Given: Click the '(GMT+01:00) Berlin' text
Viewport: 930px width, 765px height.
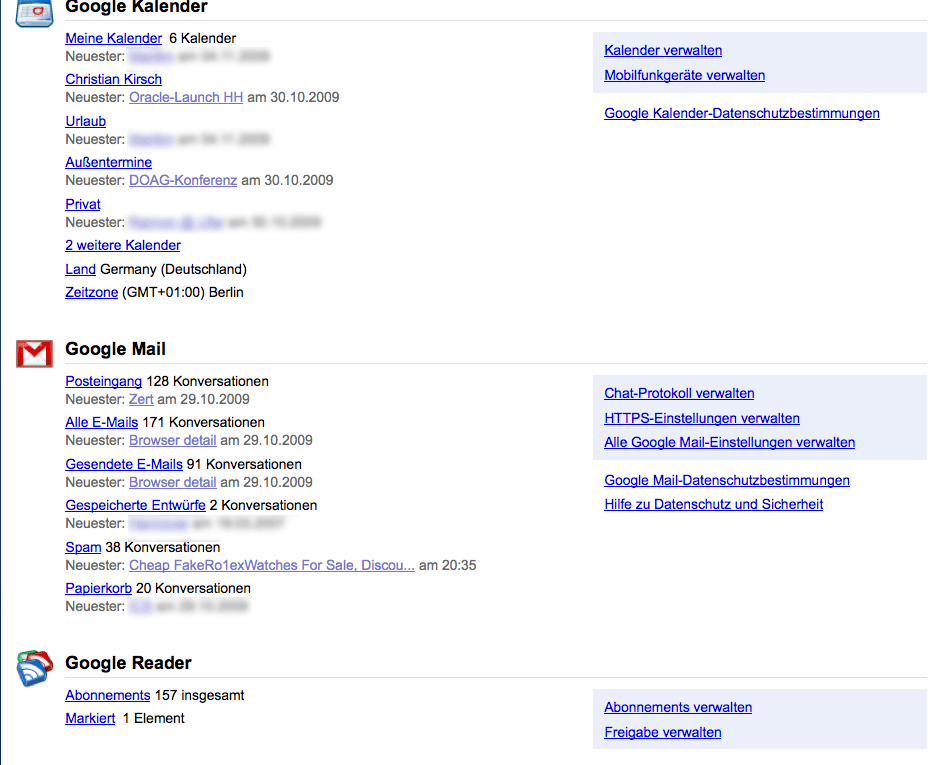Looking at the screenshot, I should pos(183,292).
